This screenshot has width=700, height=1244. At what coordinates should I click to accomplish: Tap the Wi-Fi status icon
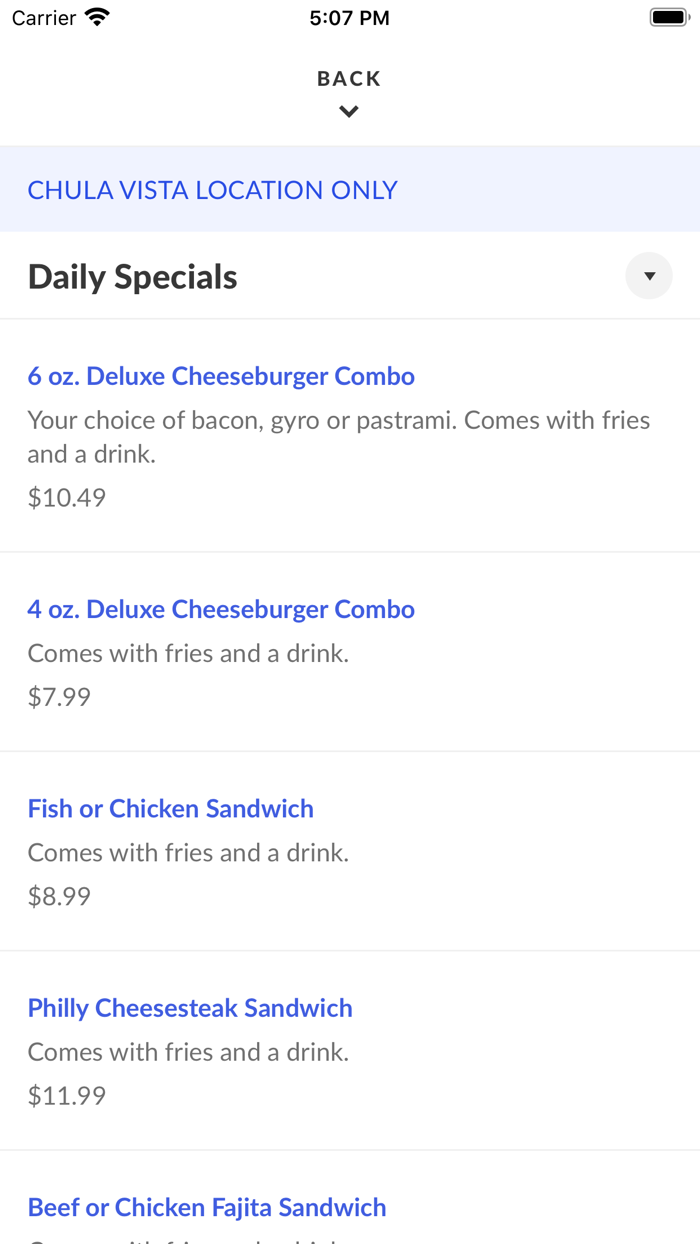(95, 16)
